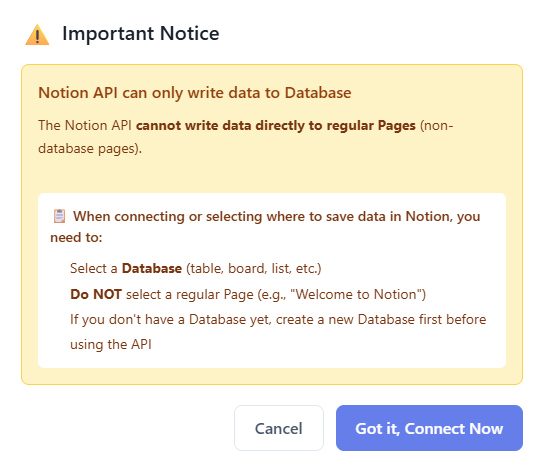This screenshot has width=541, height=466.
Task: Click the bold 'cannot write data directly to regular Pages'
Action: click(276, 125)
